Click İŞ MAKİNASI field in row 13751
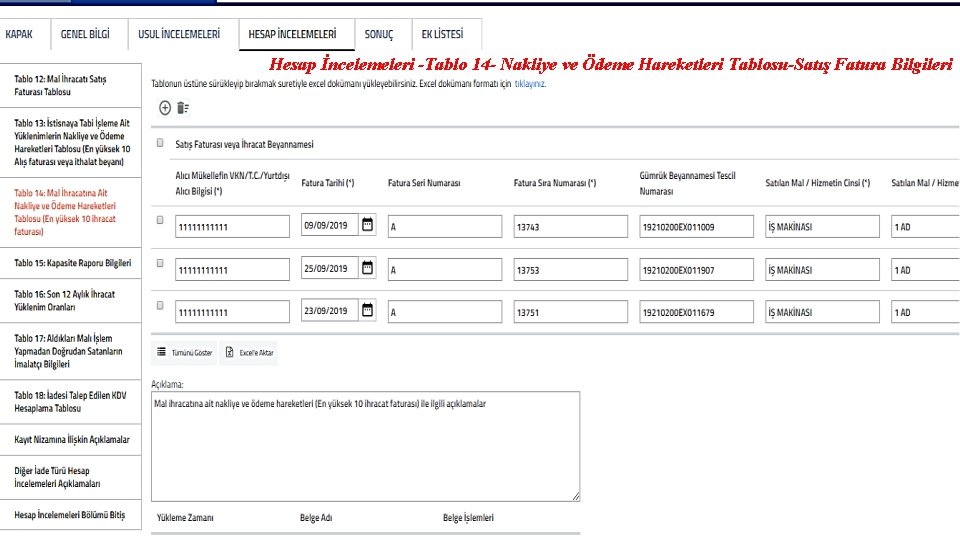 [822, 312]
